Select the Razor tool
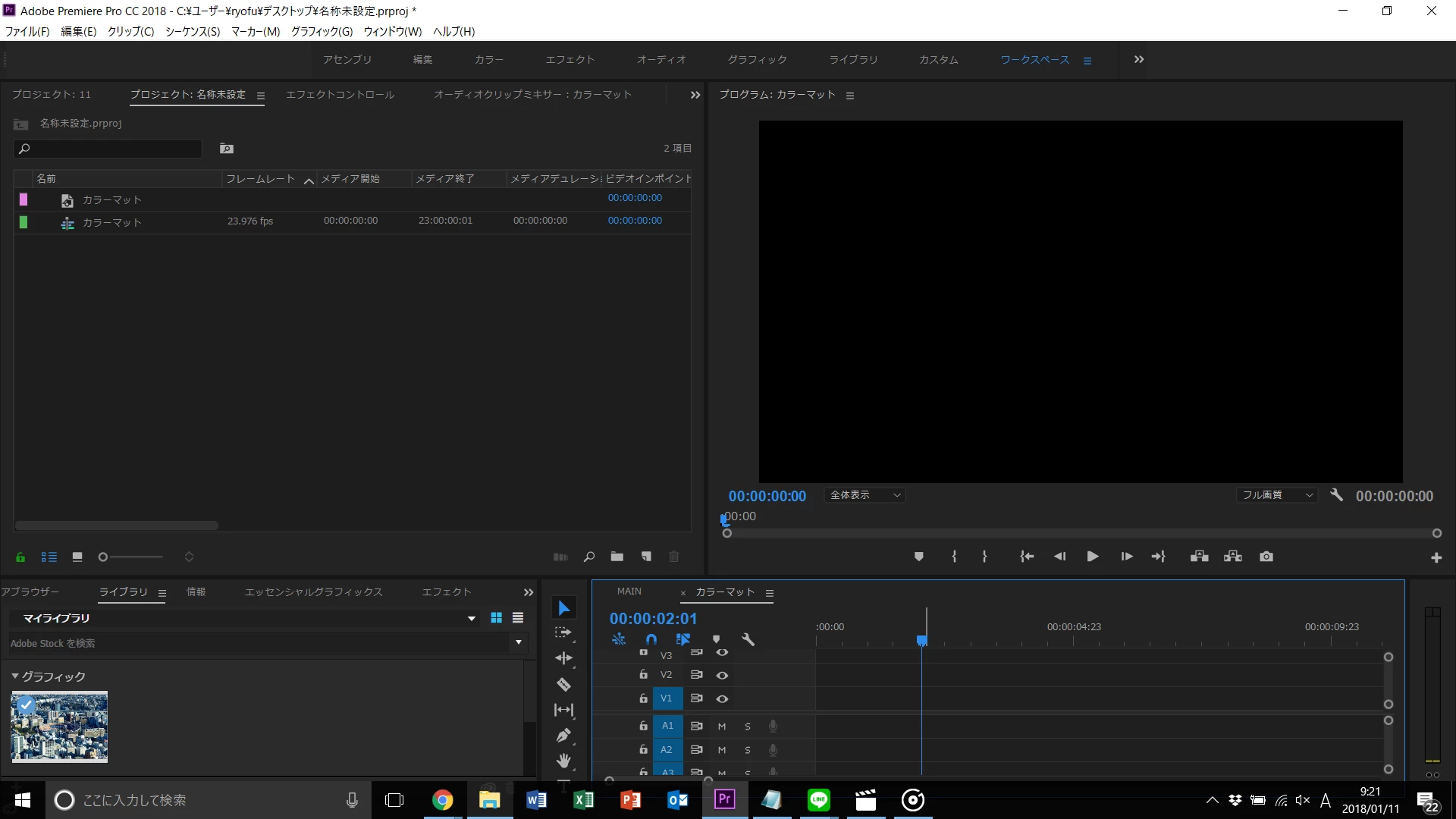Image resolution: width=1456 pixels, height=819 pixels. click(563, 684)
